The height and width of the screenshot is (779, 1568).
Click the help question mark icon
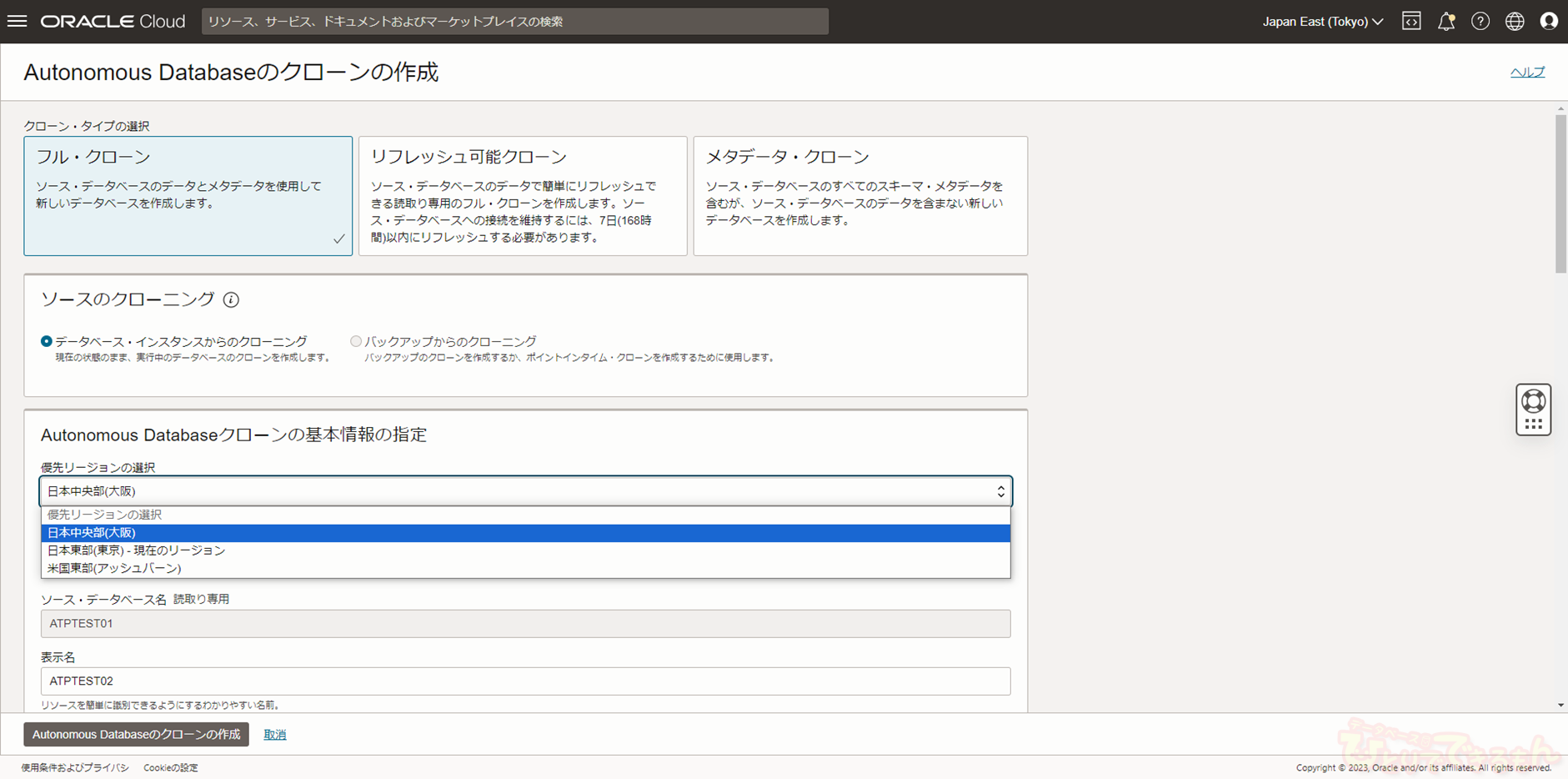1480,22
